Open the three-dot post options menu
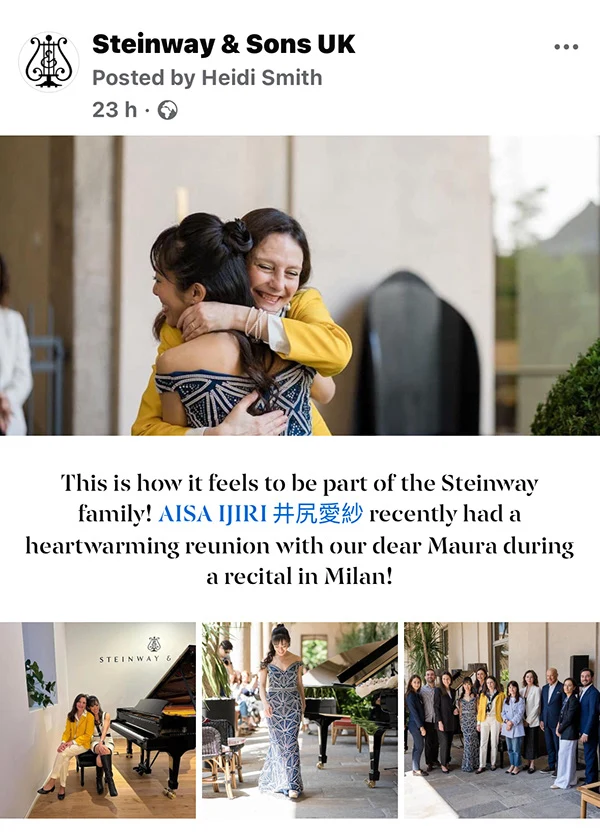 tap(566, 47)
